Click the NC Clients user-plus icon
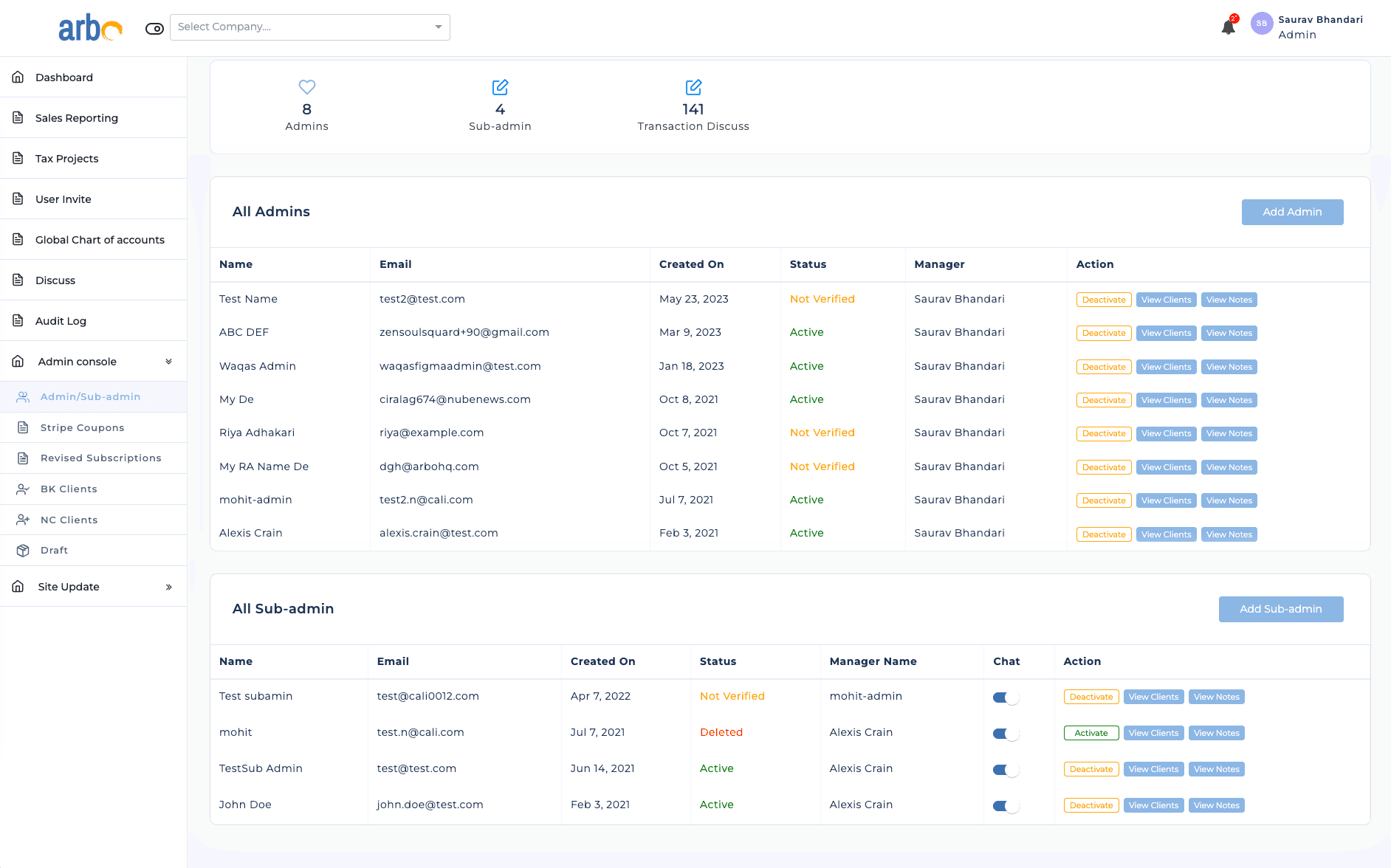 [23, 520]
